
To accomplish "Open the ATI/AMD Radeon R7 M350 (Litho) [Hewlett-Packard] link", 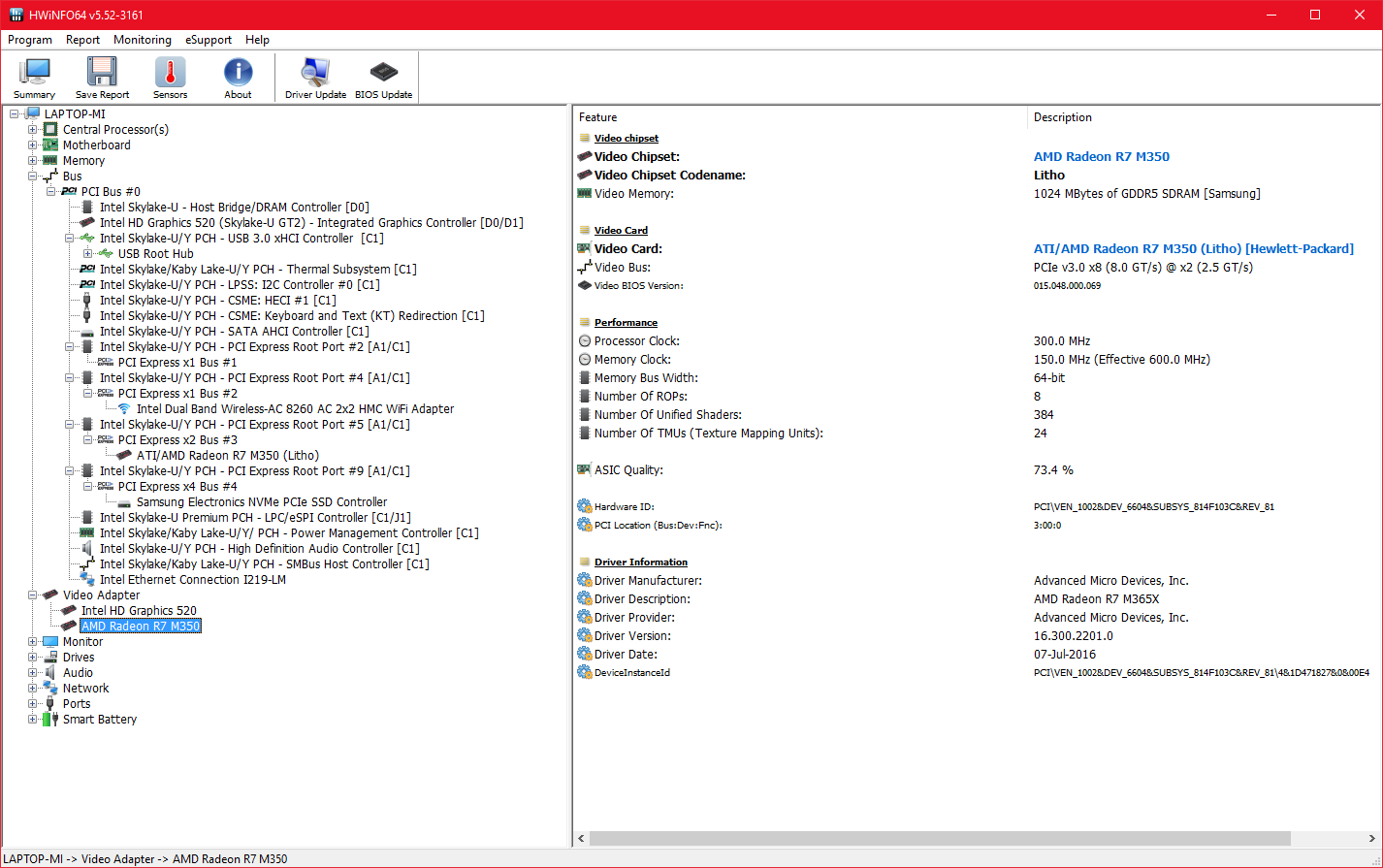I will tap(1194, 248).
